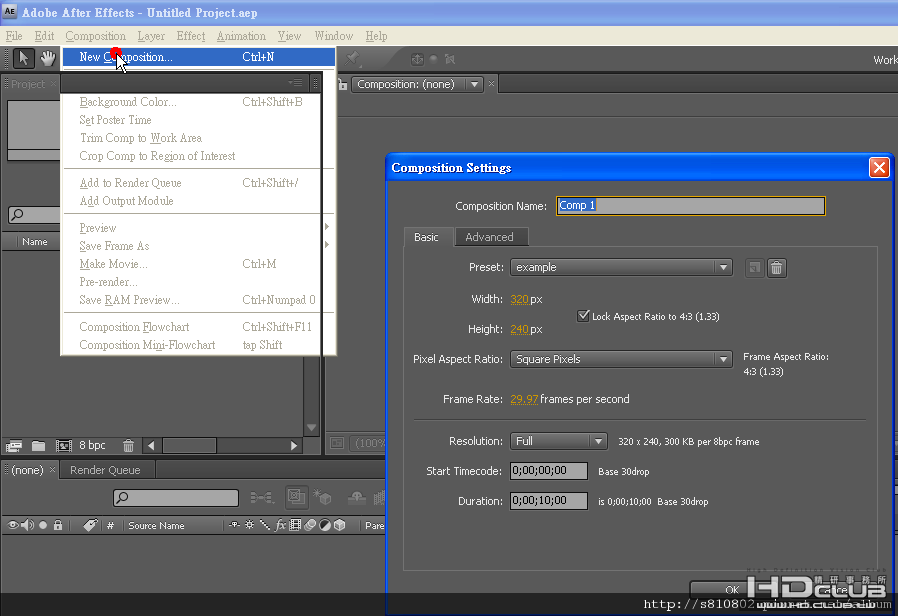Switch to the Advanced tab
This screenshot has width=898, height=616.
pos(489,237)
